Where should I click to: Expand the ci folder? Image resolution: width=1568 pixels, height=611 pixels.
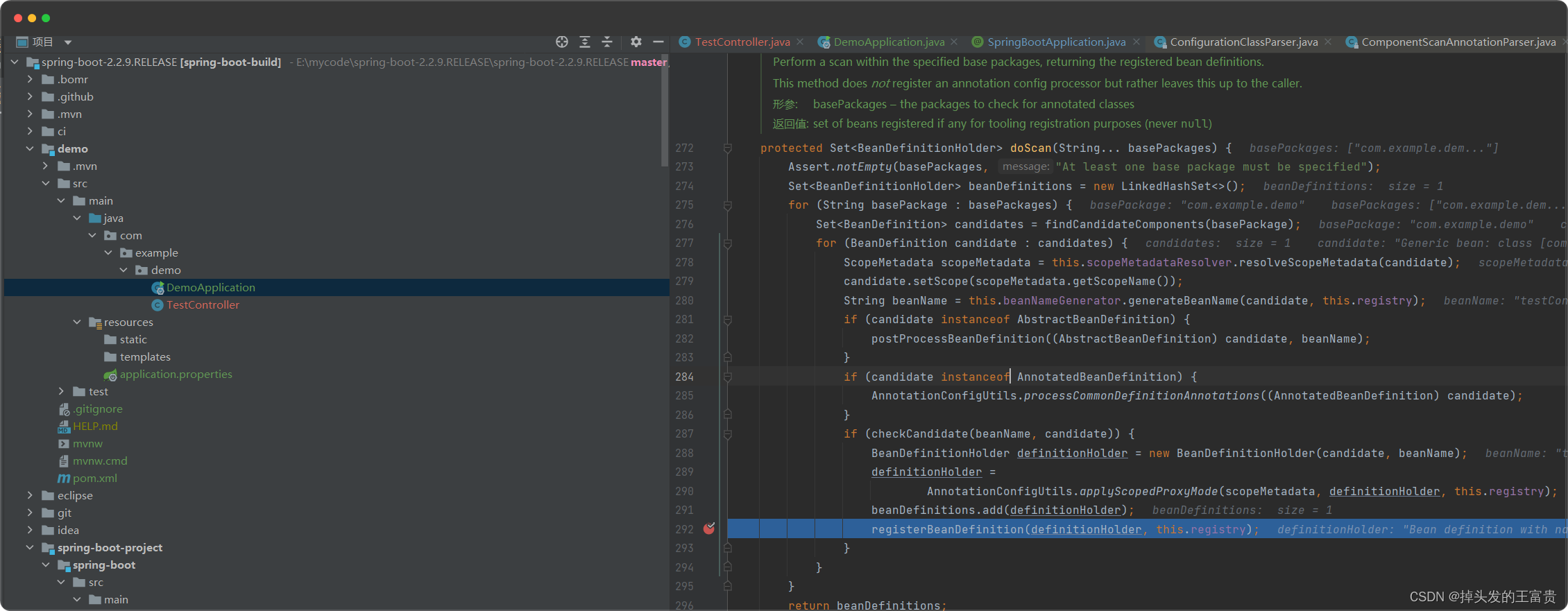click(30, 132)
